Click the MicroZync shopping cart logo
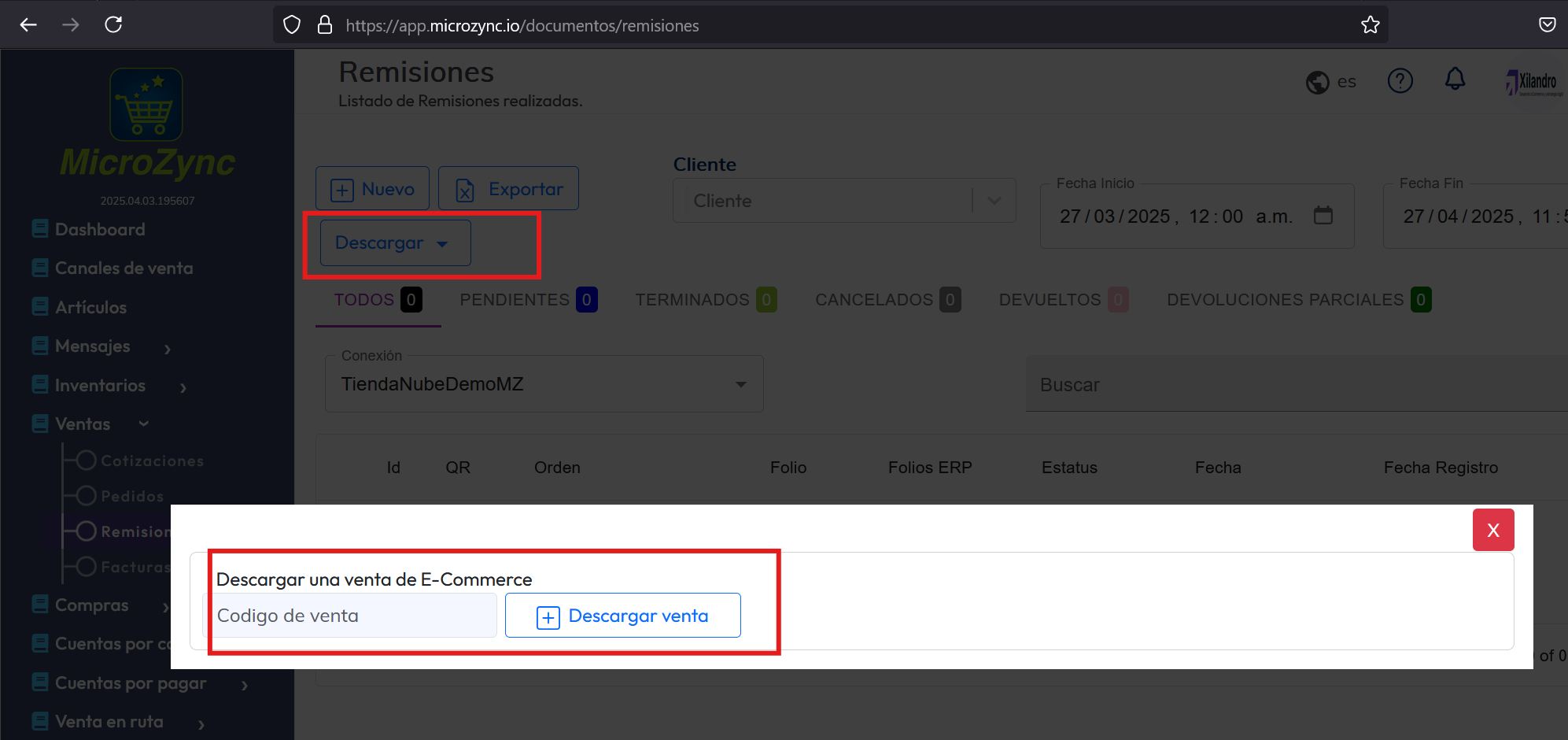The height and width of the screenshot is (740, 1568). pyautogui.click(x=146, y=105)
